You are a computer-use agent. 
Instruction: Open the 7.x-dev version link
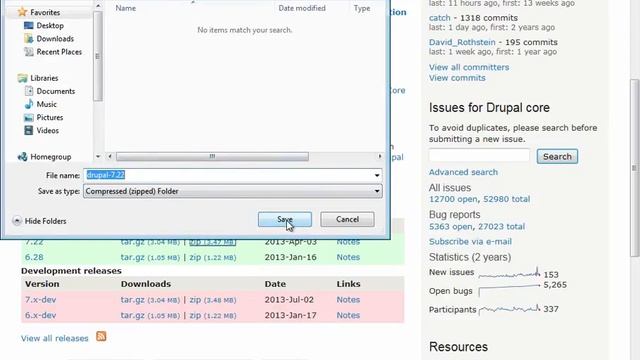(x=40, y=300)
